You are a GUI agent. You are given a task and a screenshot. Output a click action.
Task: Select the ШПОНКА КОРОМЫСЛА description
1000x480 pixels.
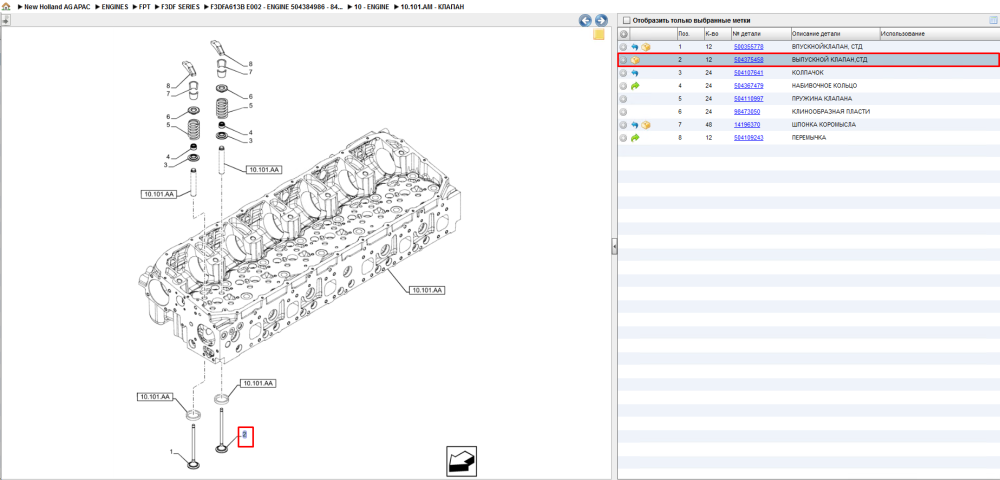coord(823,124)
